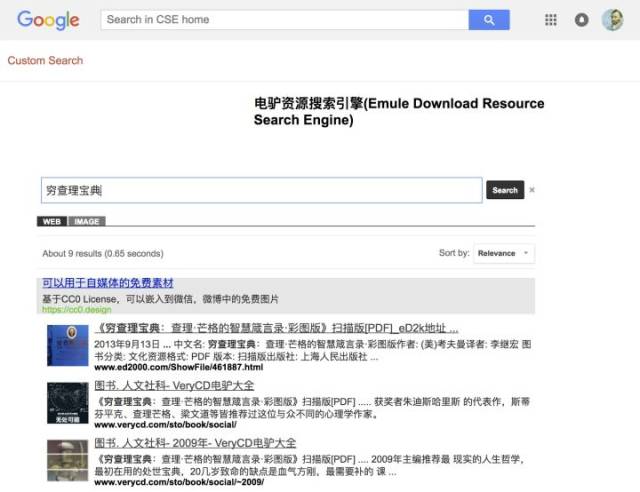
Task: Open result 《穷查理宝典：查理·芒格的智慧箴言录·彩图版》扫描版
Action: coord(276,328)
